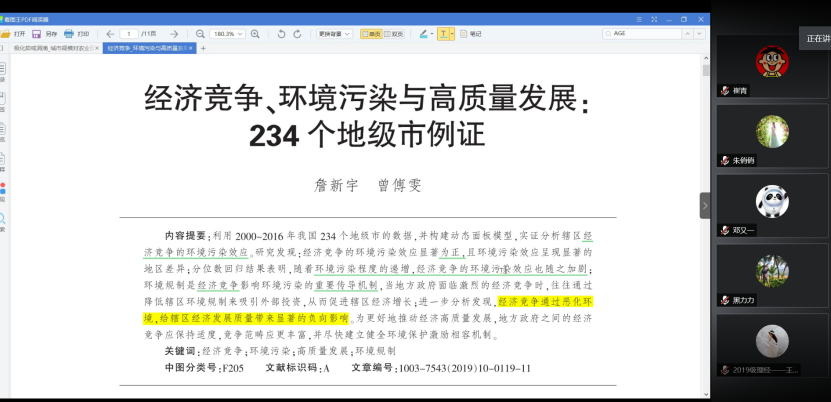Screen dimensions: 831x402
Task: Click the 关键词 keywords label
Action: pyautogui.click(x=181, y=351)
